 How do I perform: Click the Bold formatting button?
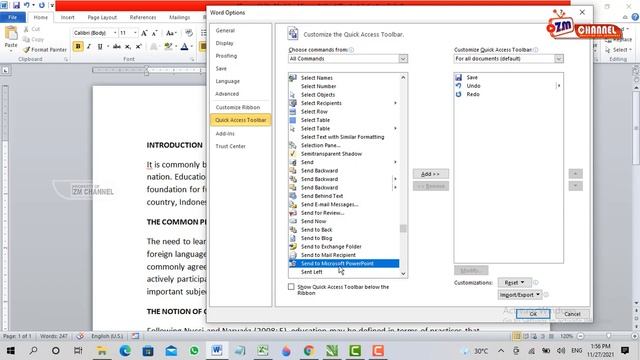78,47
